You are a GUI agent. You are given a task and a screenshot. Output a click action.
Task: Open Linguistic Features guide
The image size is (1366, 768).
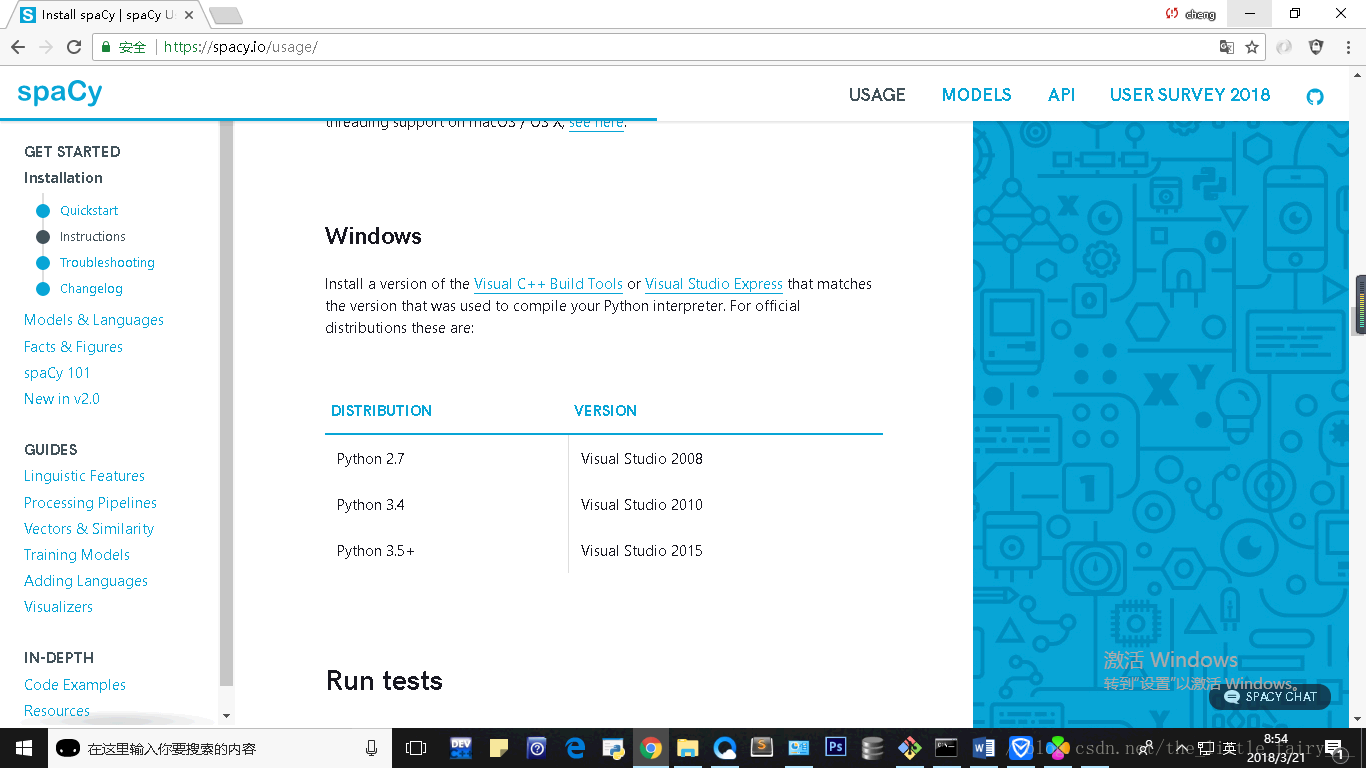(84, 476)
